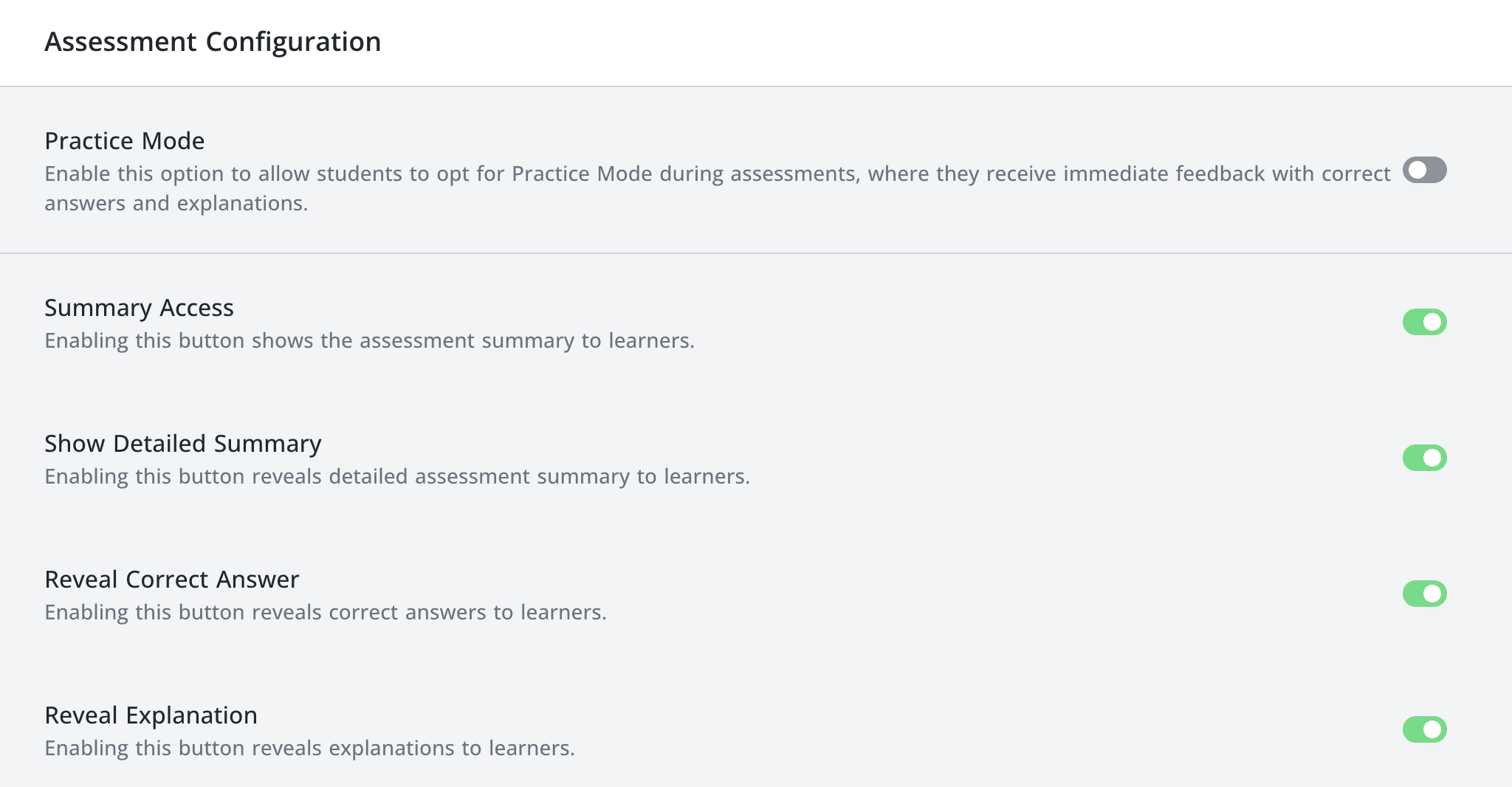Click the "Enable this option to allow students" line

coord(716,174)
